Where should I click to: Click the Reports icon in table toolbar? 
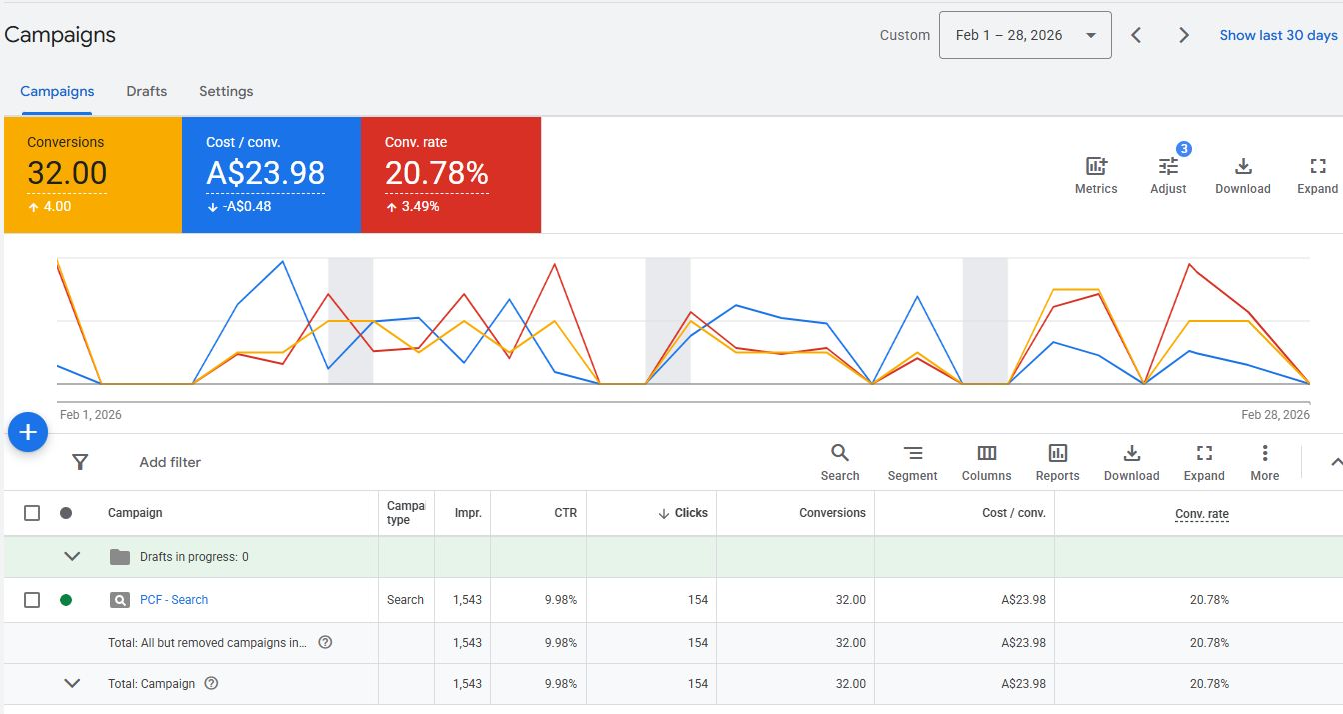(x=1057, y=454)
